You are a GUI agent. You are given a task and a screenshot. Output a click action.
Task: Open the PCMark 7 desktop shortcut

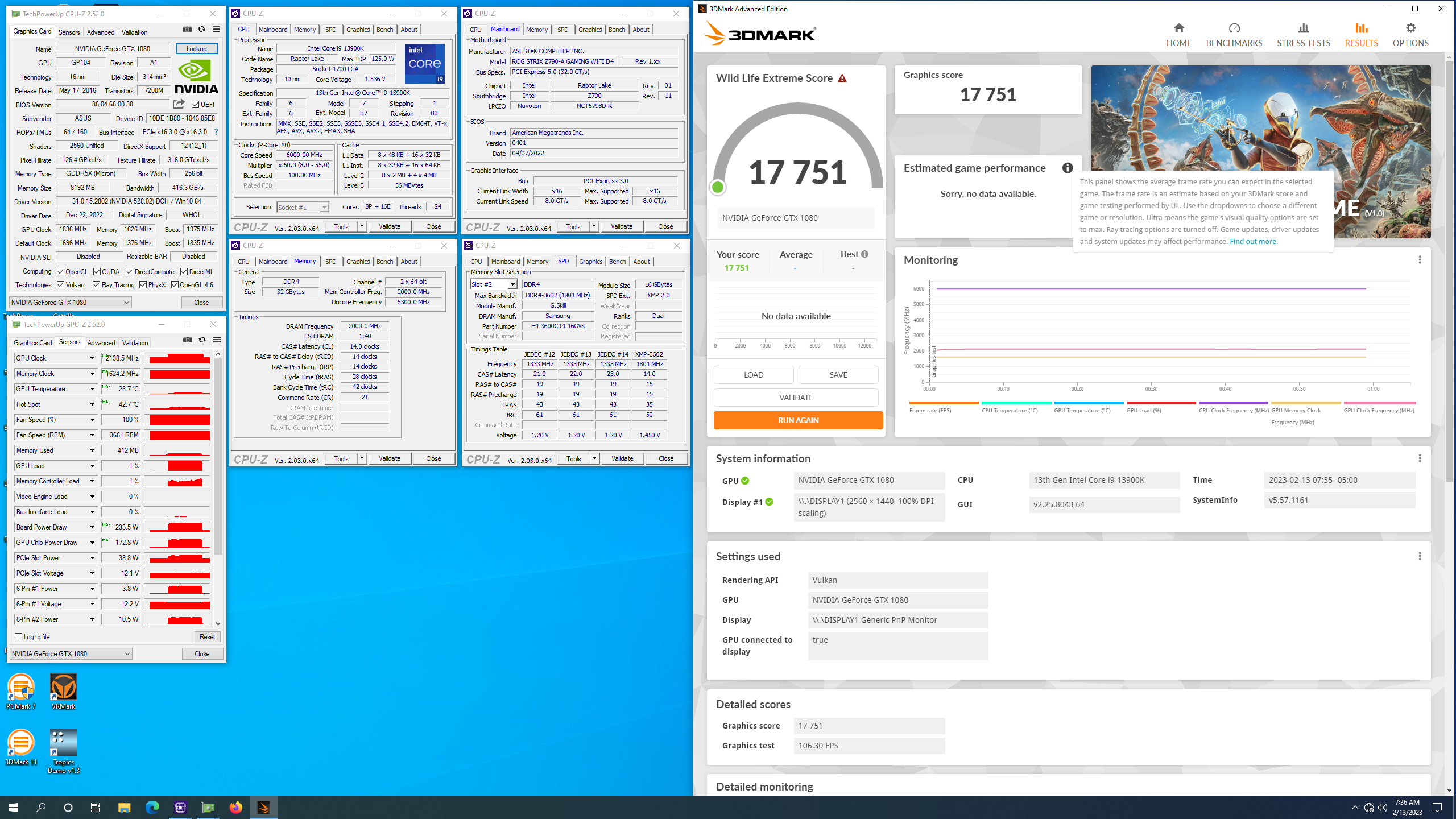(x=21, y=692)
